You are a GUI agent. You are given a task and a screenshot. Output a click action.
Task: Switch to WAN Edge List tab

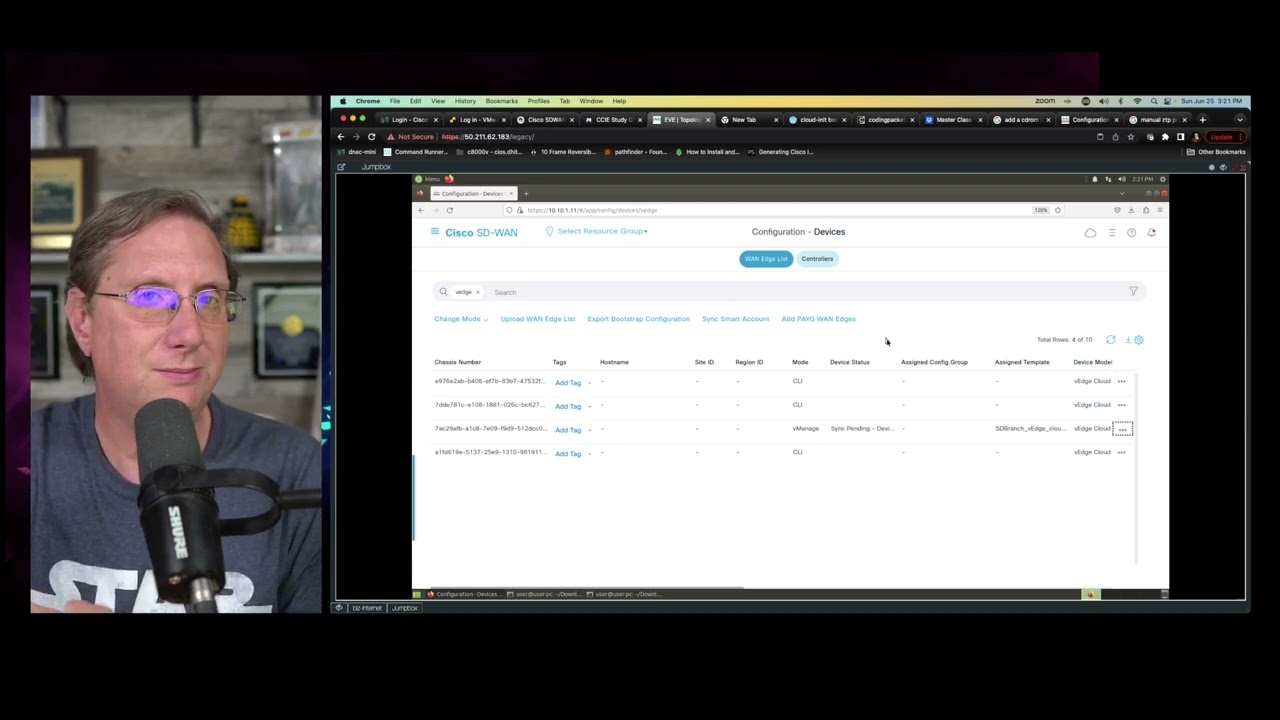[766, 259]
